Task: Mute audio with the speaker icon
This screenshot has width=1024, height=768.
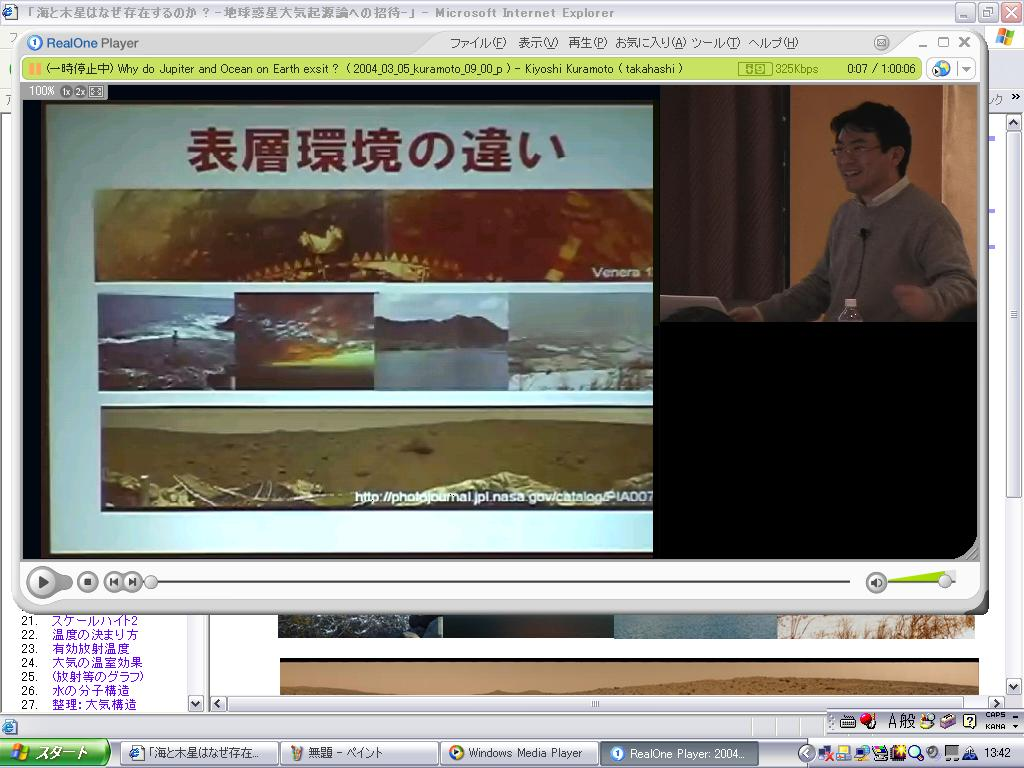Action: [876, 582]
